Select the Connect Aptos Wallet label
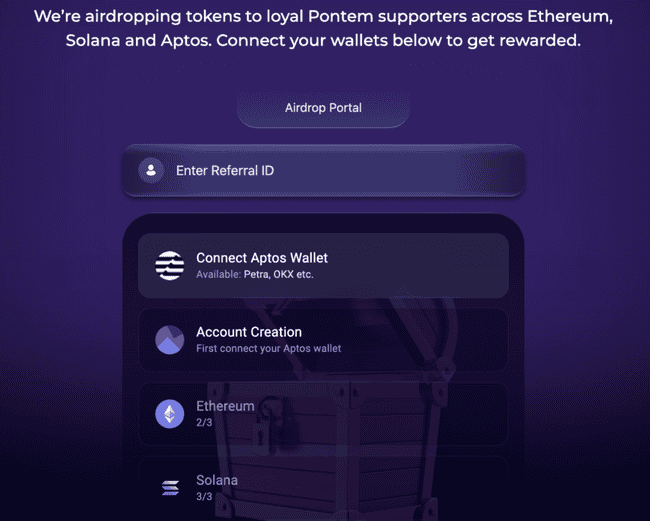The width and height of the screenshot is (650, 521). coord(262,258)
